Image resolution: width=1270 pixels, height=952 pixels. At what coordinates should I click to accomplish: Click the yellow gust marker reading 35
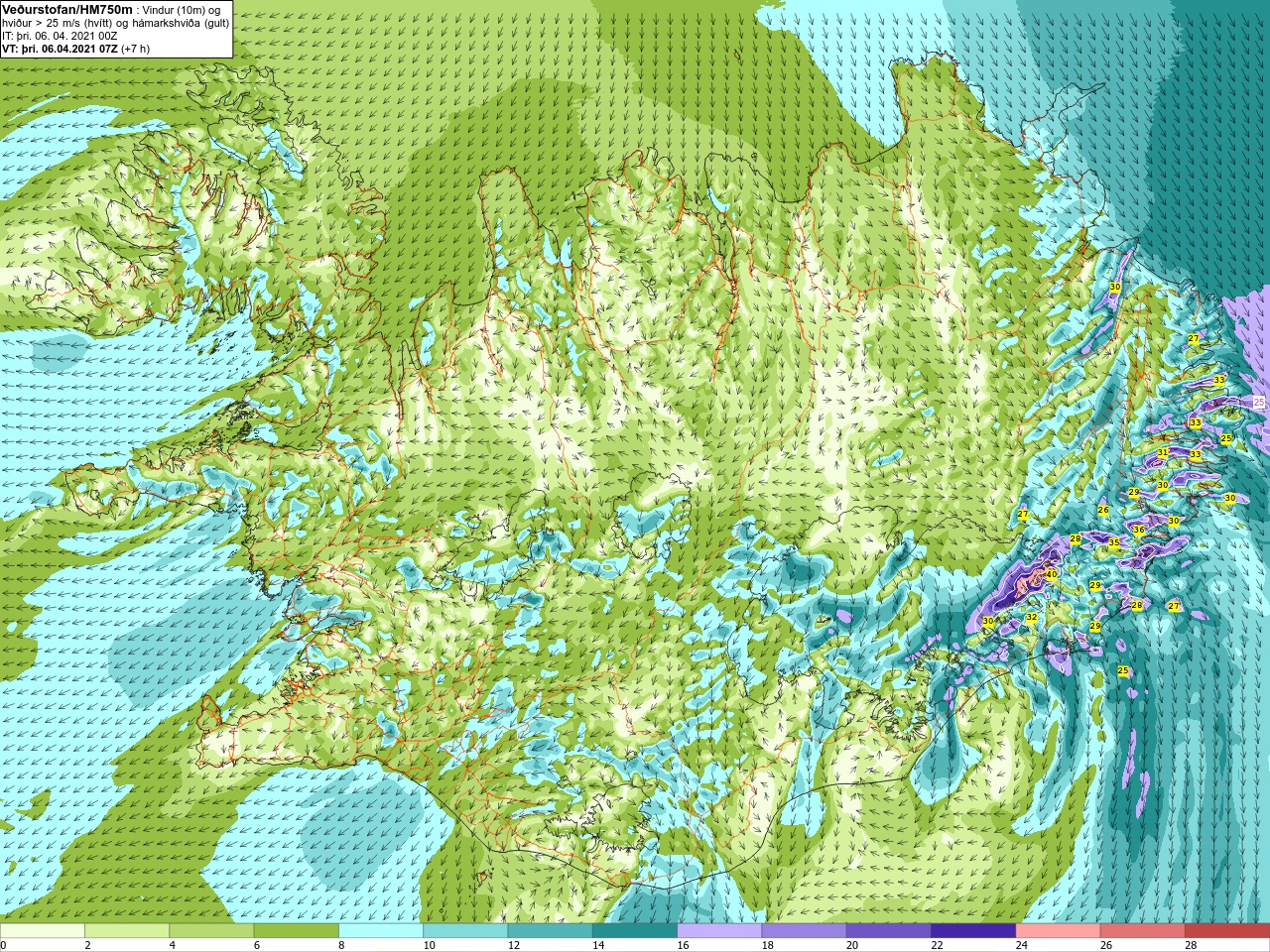coord(1114,543)
